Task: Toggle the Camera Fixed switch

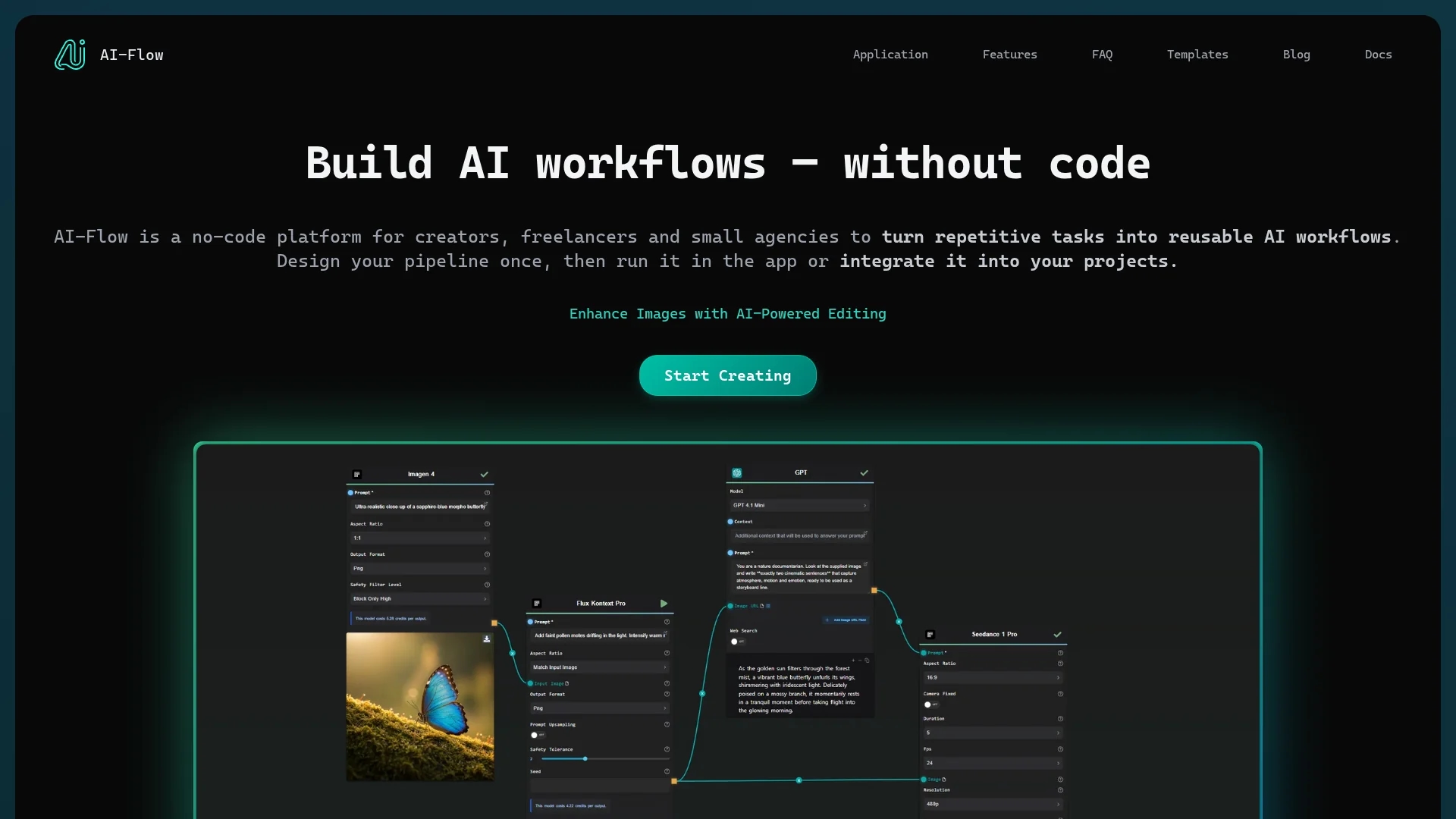Action: (x=930, y=705)
